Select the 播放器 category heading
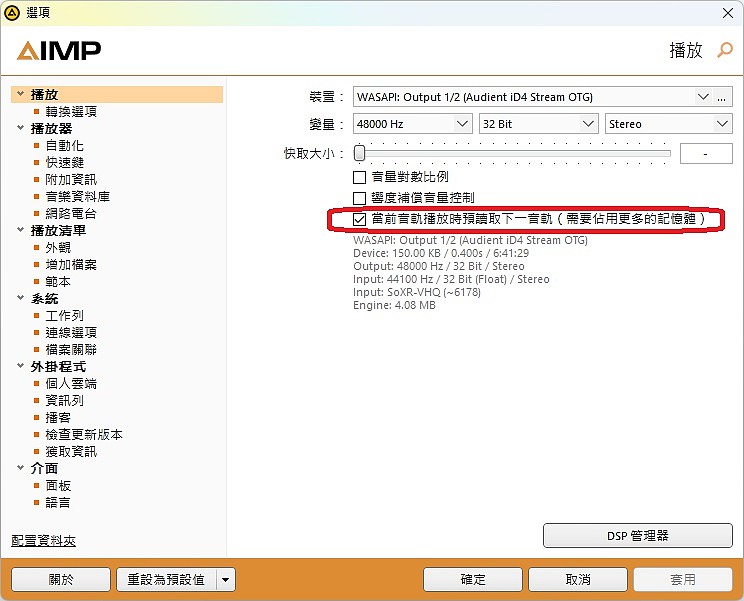The image size is (744, 601). tap(51, 129)
